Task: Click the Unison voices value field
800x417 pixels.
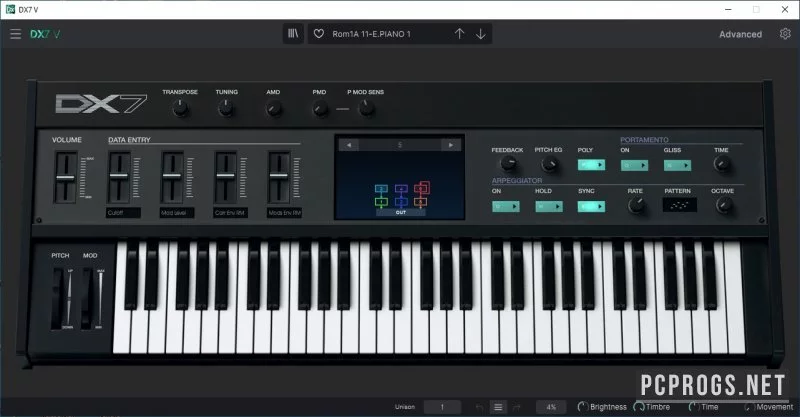Action: pos(442,407)
